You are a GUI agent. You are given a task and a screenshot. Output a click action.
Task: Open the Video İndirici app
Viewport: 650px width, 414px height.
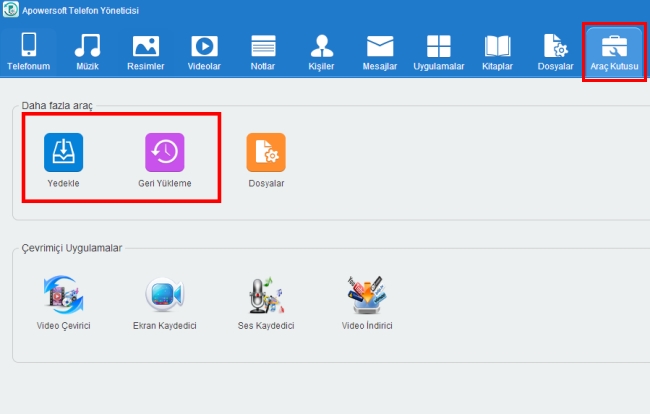(367, 303)
